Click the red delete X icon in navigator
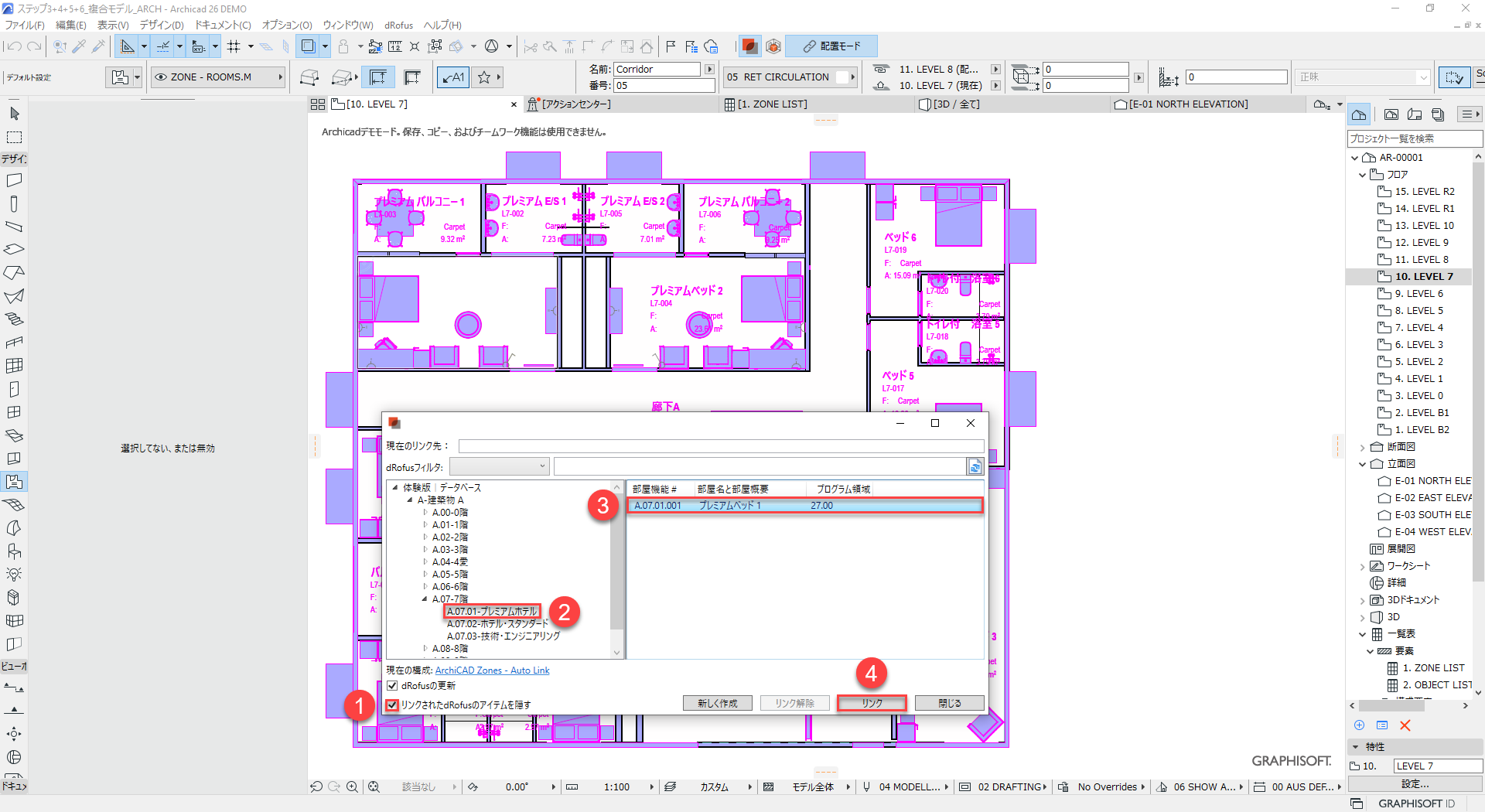Screen dimensions: 1485x812 tap(1405, 725)
